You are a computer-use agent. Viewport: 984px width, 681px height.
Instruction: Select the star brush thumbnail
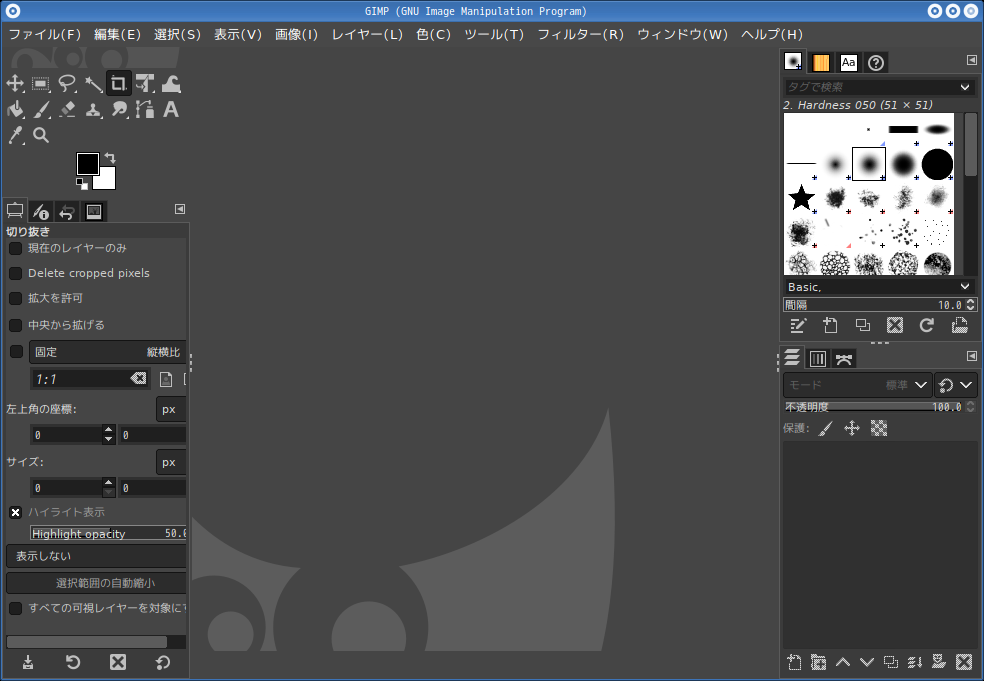801,198
